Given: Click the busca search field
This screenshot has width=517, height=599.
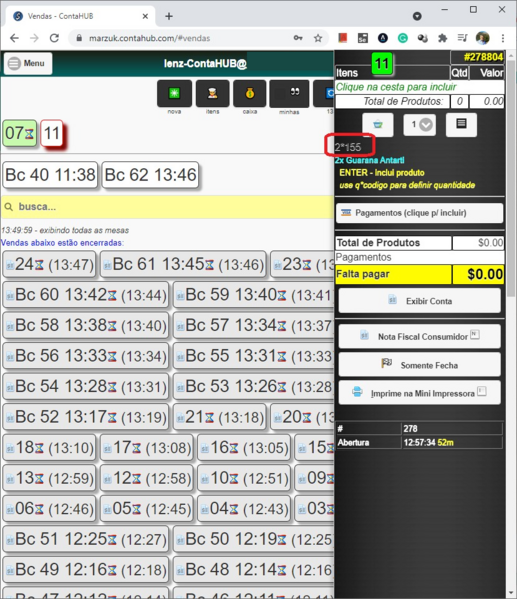Looking at the screenshot, I should (167, 207).
